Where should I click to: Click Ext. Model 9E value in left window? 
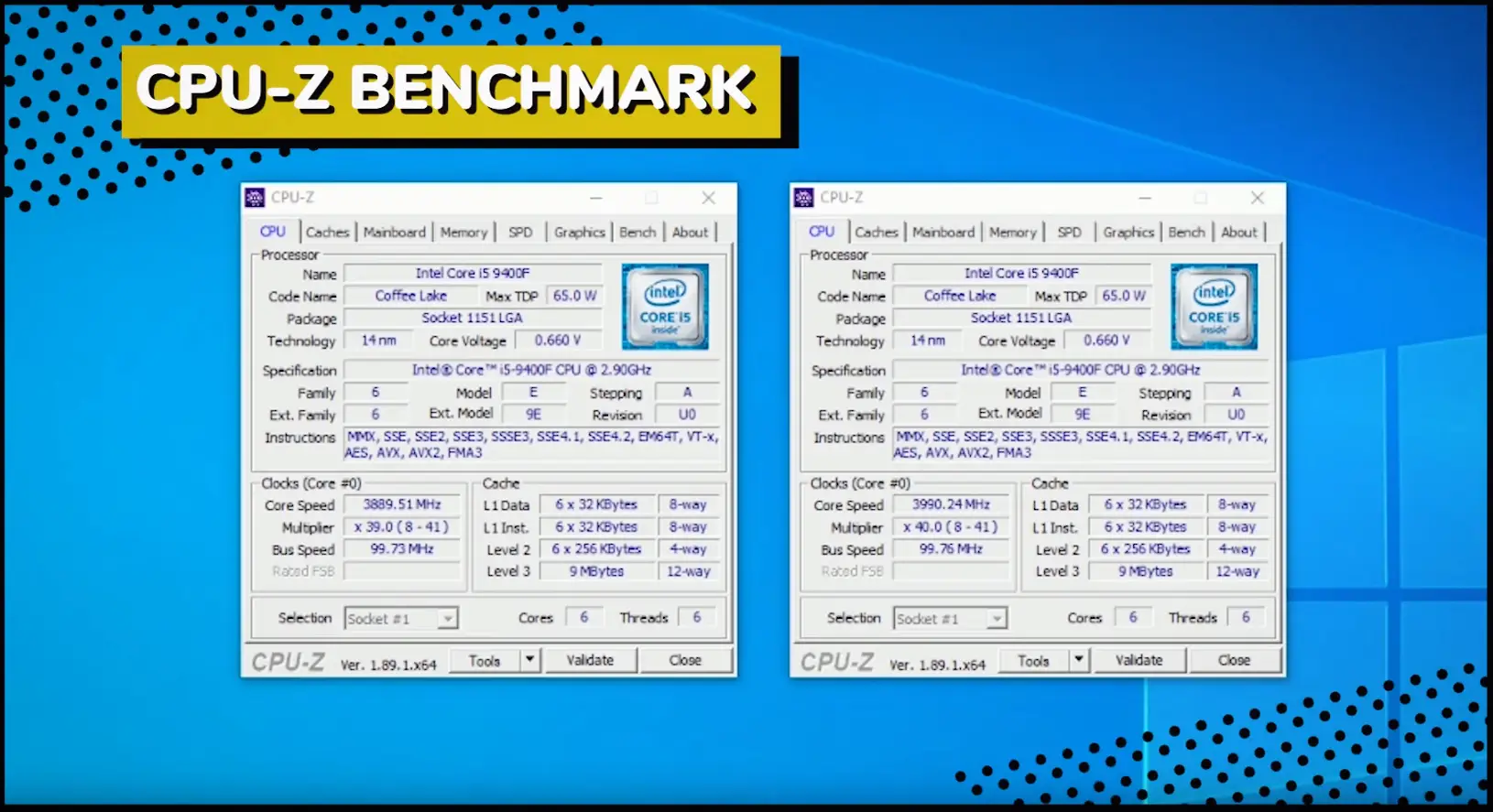533,415
